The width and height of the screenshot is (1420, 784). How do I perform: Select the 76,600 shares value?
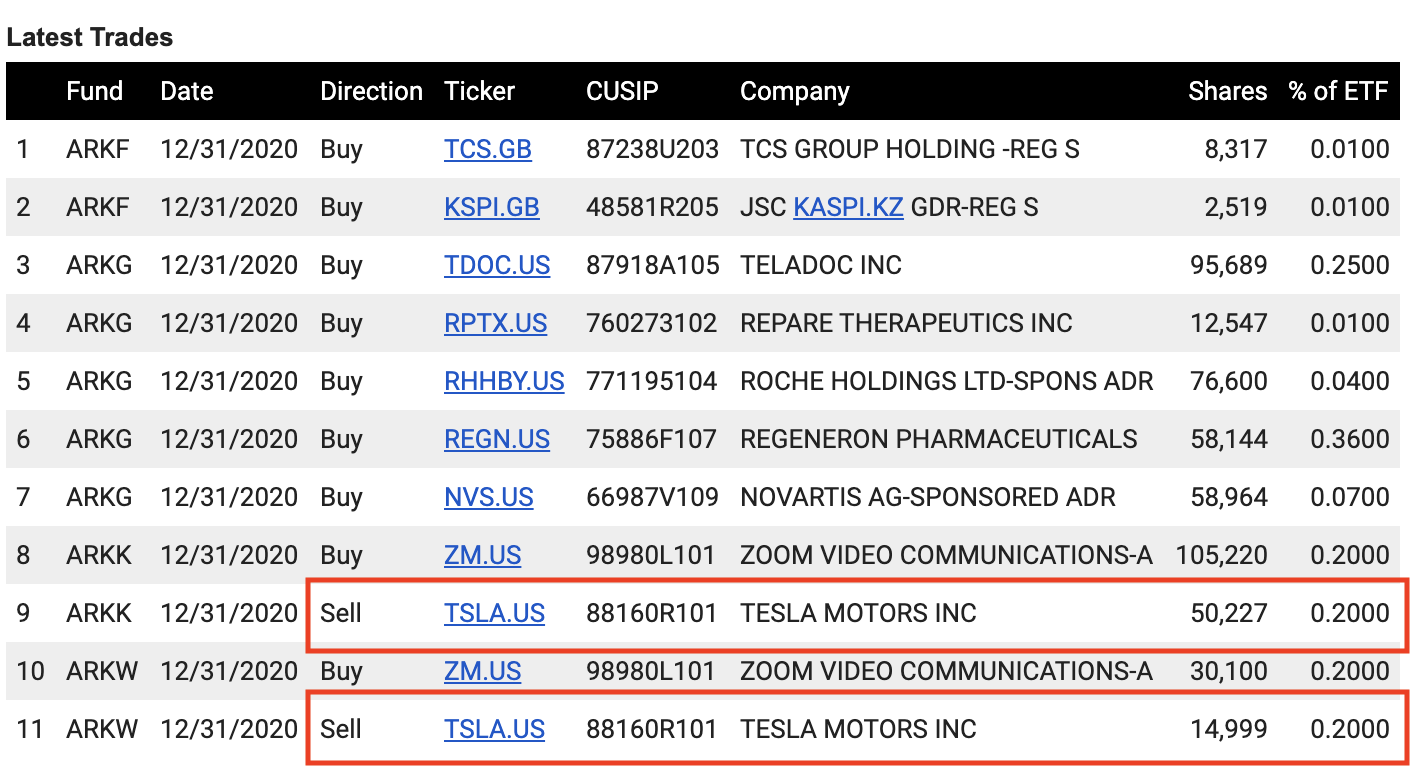click(x=1229, y=382)
